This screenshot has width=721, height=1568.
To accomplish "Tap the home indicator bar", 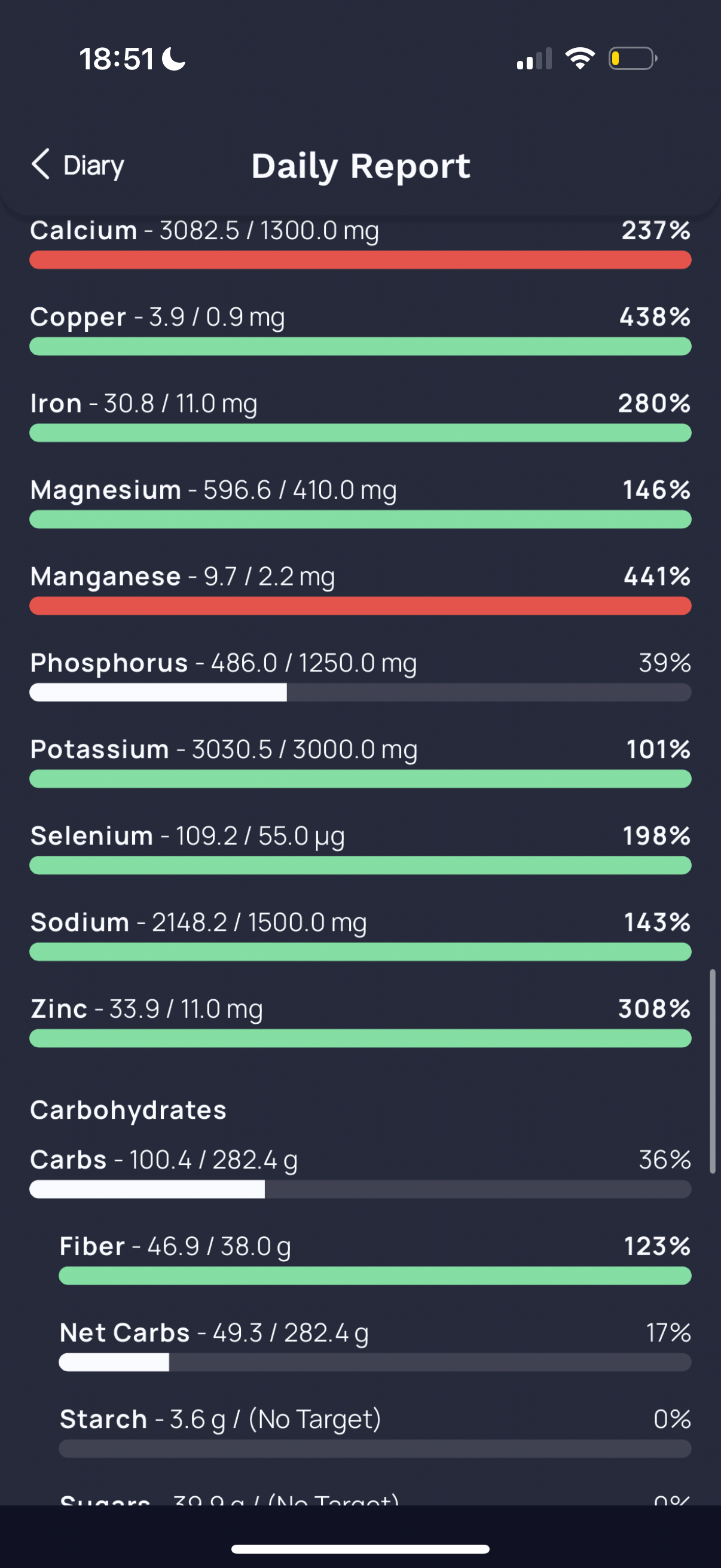I will [x=360, y=1548].
